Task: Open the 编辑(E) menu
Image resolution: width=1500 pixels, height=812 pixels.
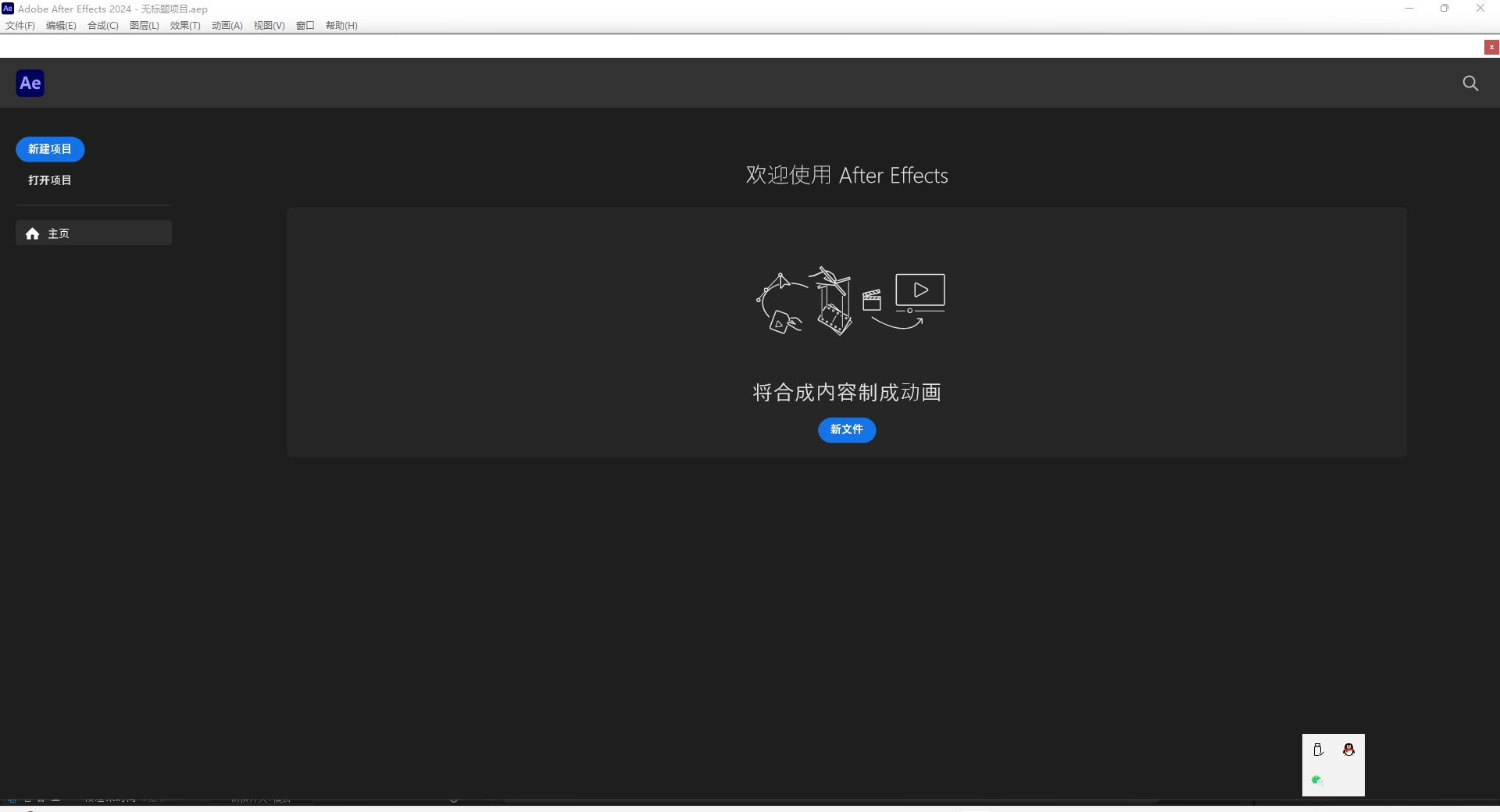Action: 59,25
